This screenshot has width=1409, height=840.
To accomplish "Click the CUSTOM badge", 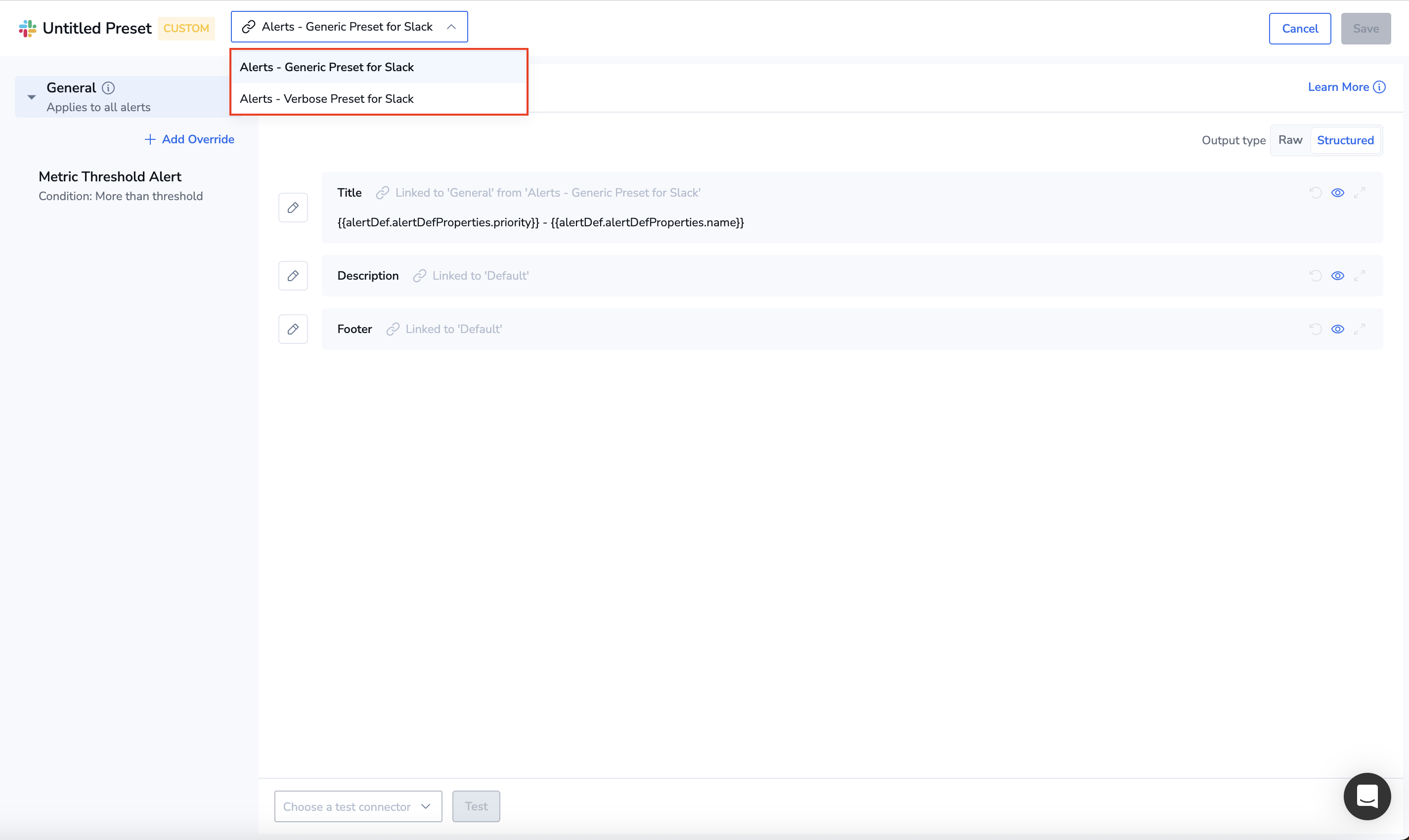I will click(186, 28).
